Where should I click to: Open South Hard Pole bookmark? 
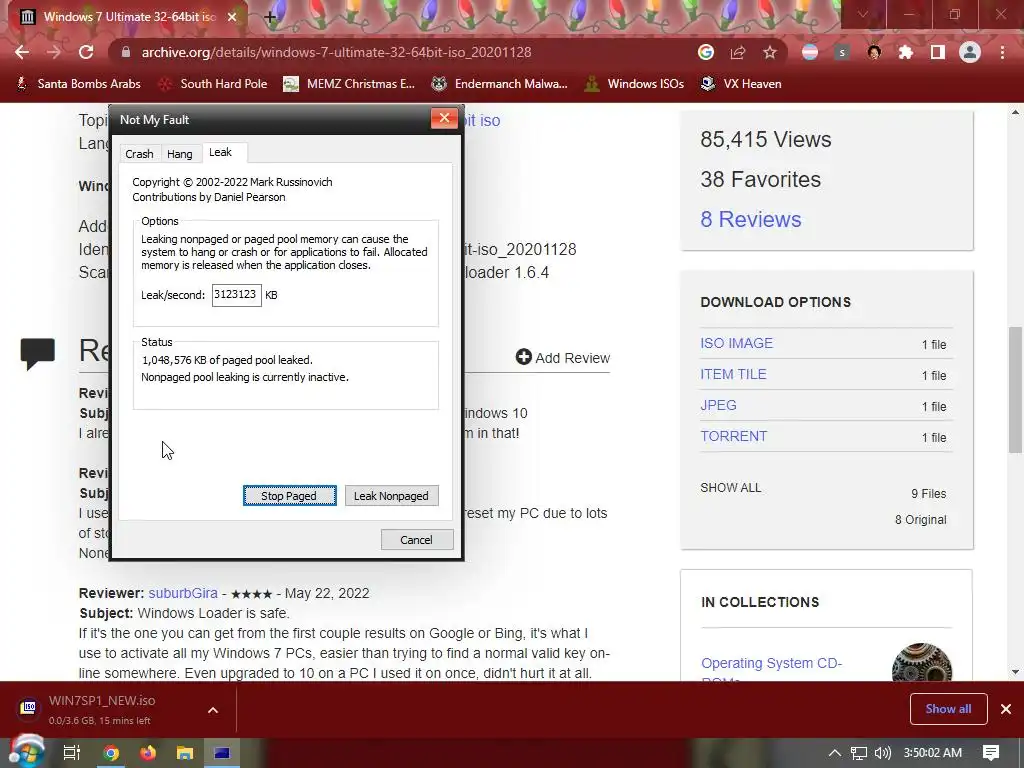pyautogui.click(x=213, y=84)
